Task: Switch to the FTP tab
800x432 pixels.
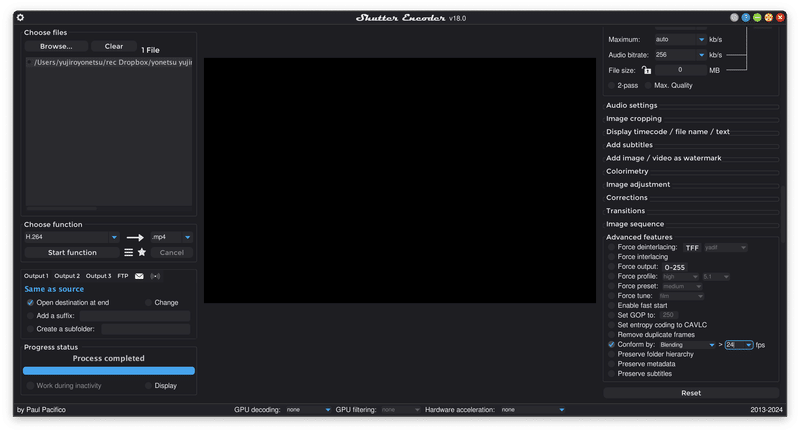Action: 123,276
